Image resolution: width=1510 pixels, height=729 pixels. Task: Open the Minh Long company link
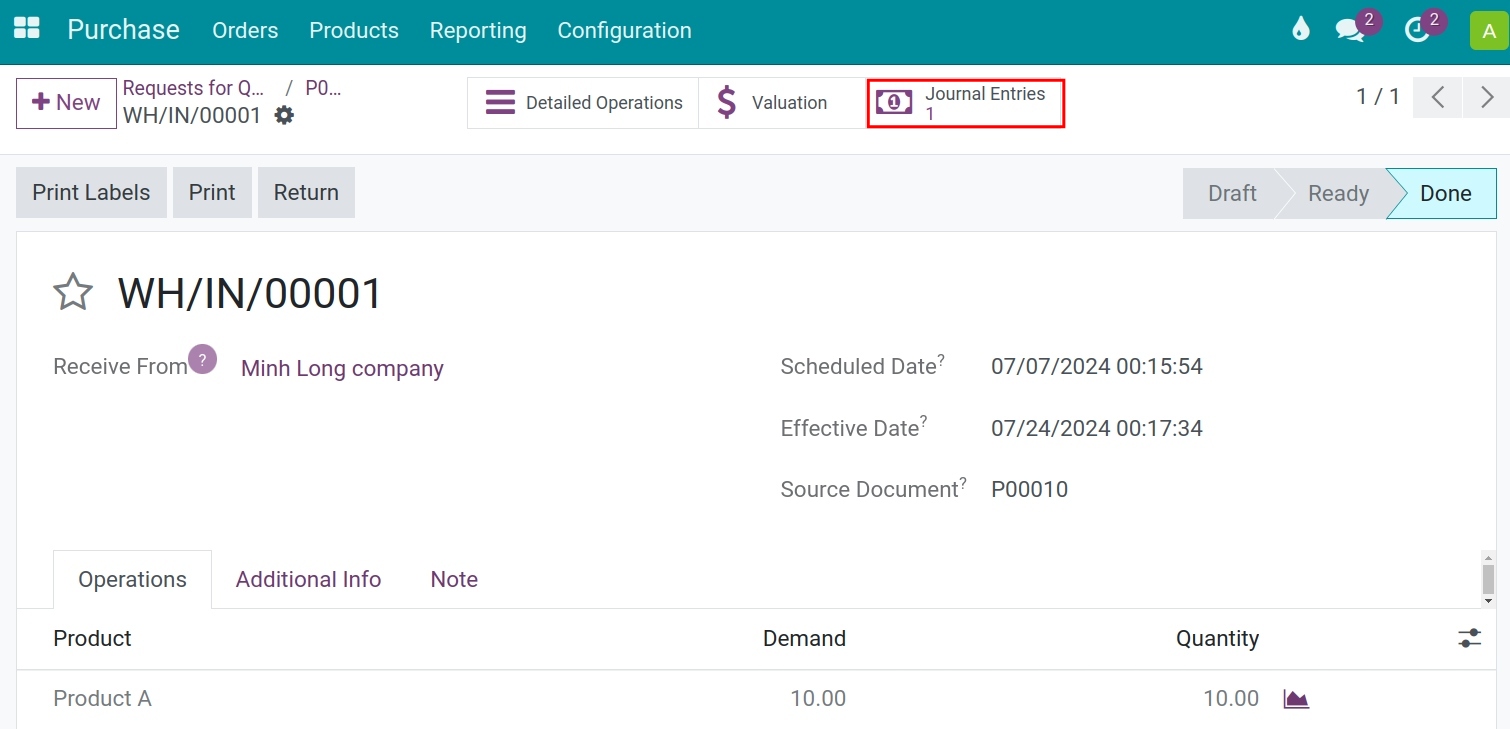(x=342, y=368)
